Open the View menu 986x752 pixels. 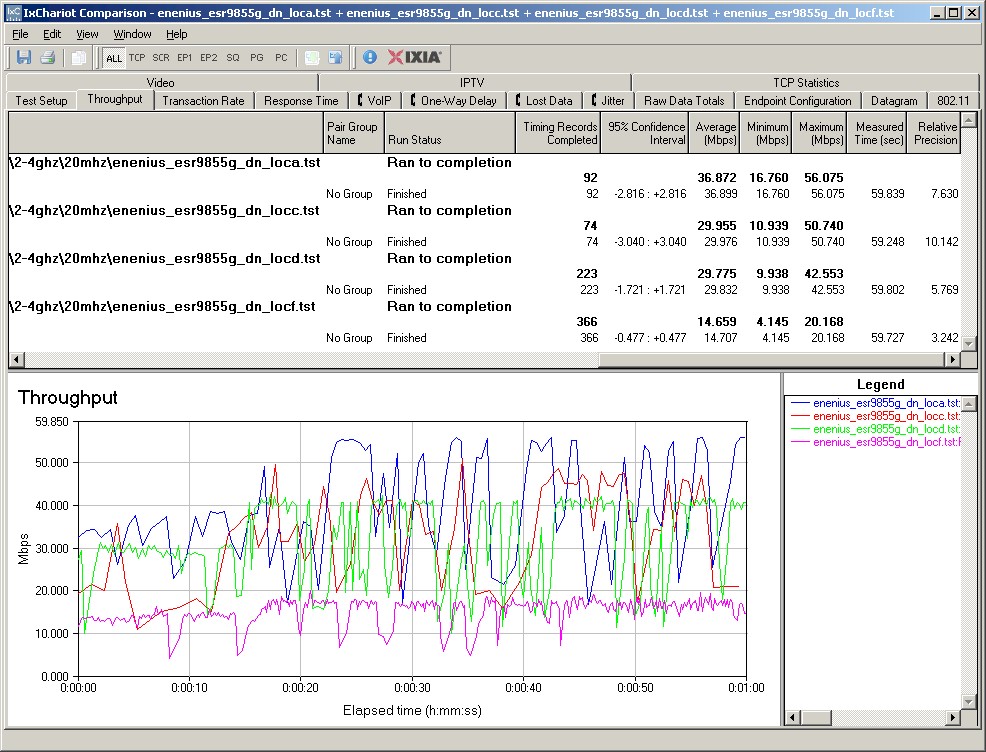87,34
